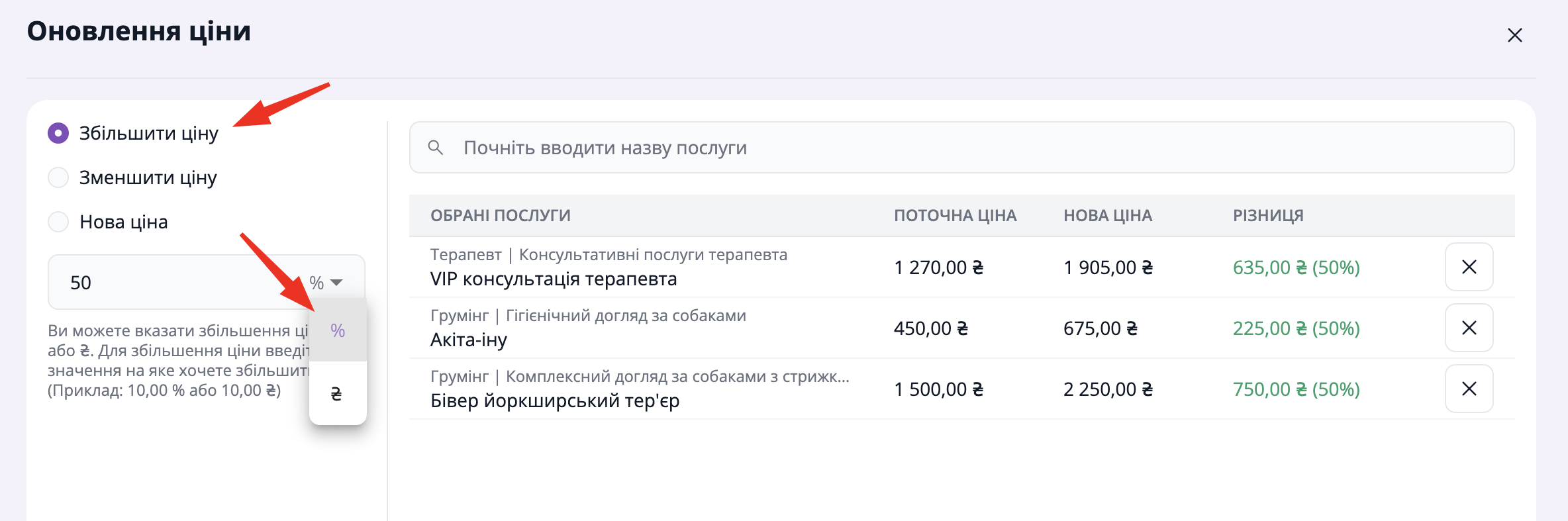Screen dimensions: 1568x521
Task: Close the Оновлення ціни dialog
Action: pyautogui.click(x=1514, y=35)
